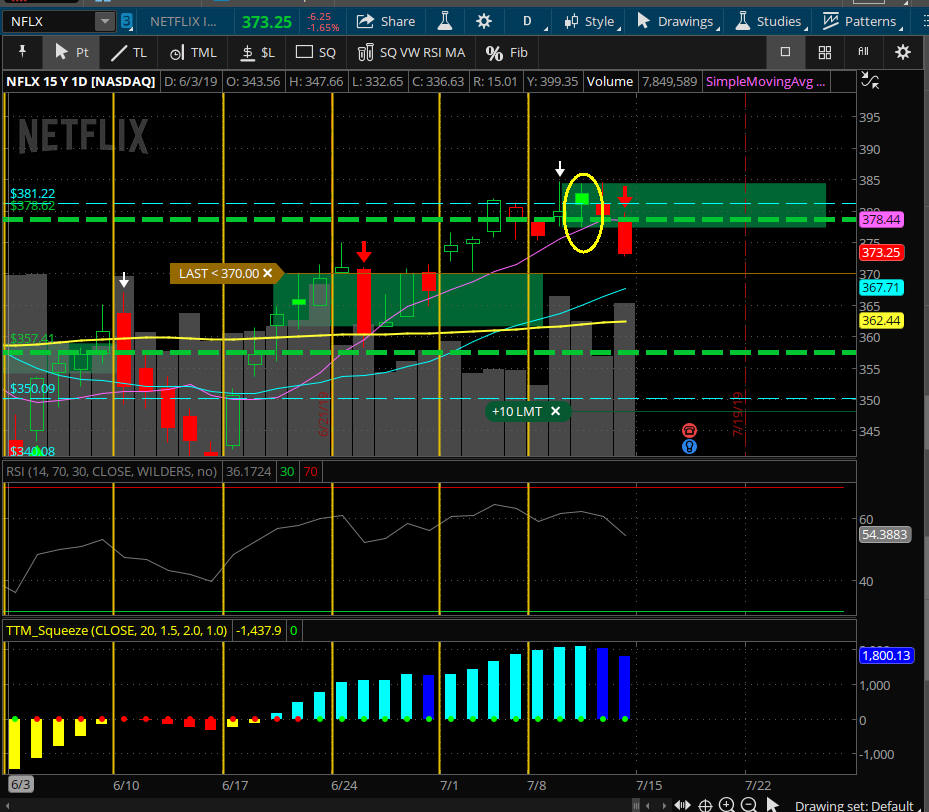Image resolution: width=929 pixels, height=812 pixels.
Task: Click the zoom in magnifier icon
Action: pyautogui.click(x=727, y=805)
